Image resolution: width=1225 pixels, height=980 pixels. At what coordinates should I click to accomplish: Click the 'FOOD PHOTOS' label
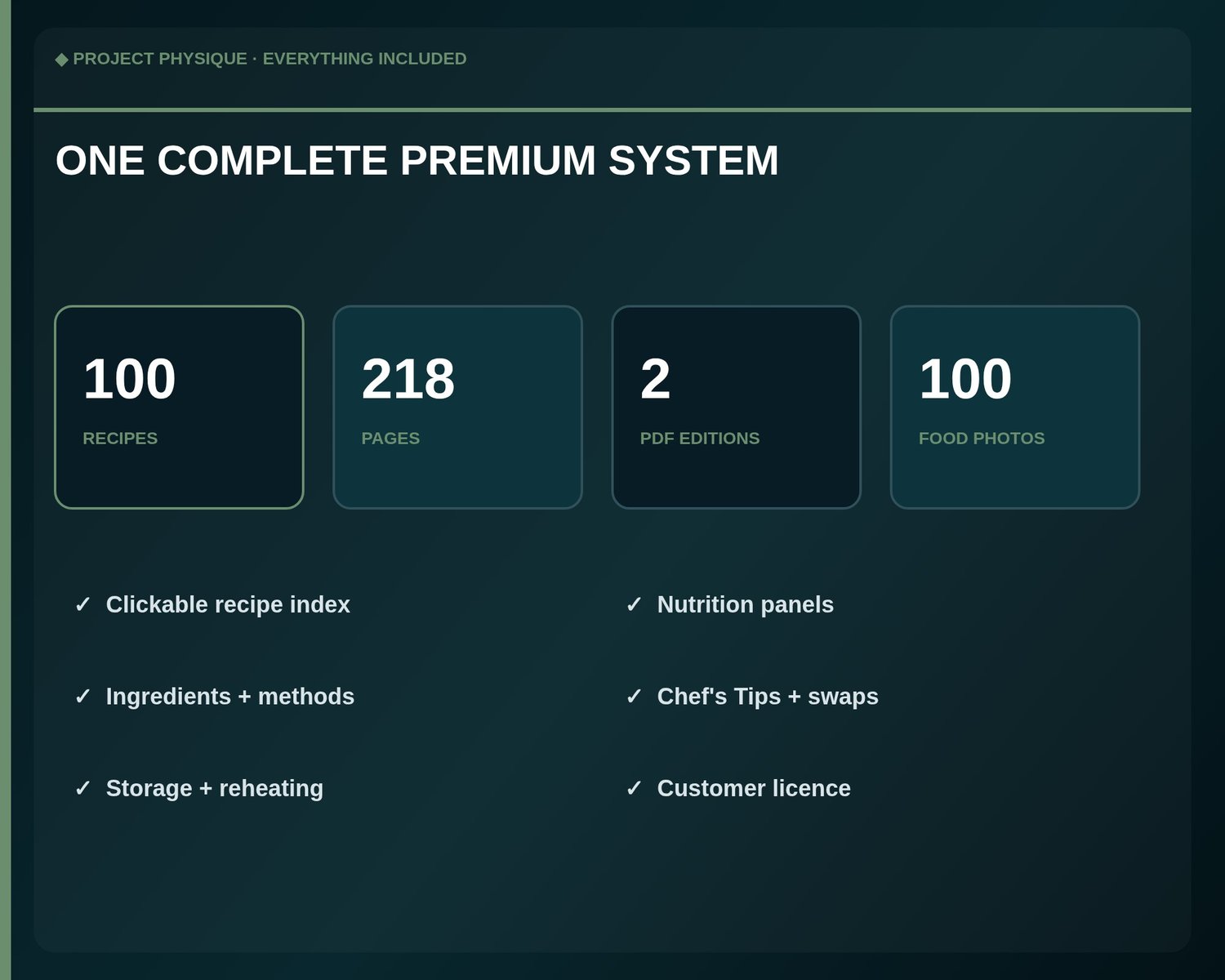tap(982, 439)
